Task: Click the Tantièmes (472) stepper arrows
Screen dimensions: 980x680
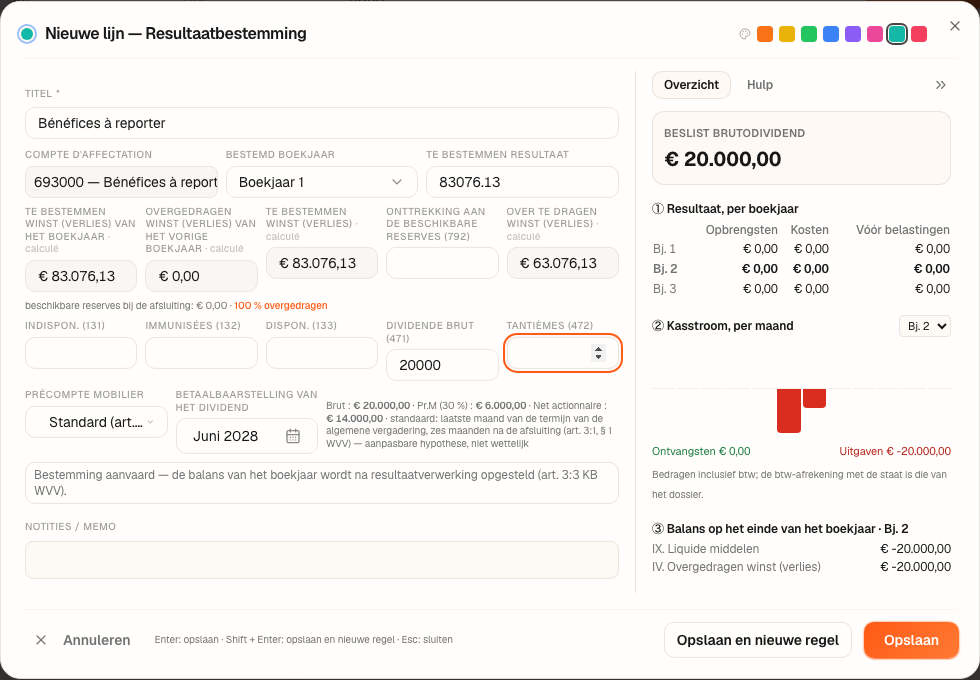Action: 598,353
